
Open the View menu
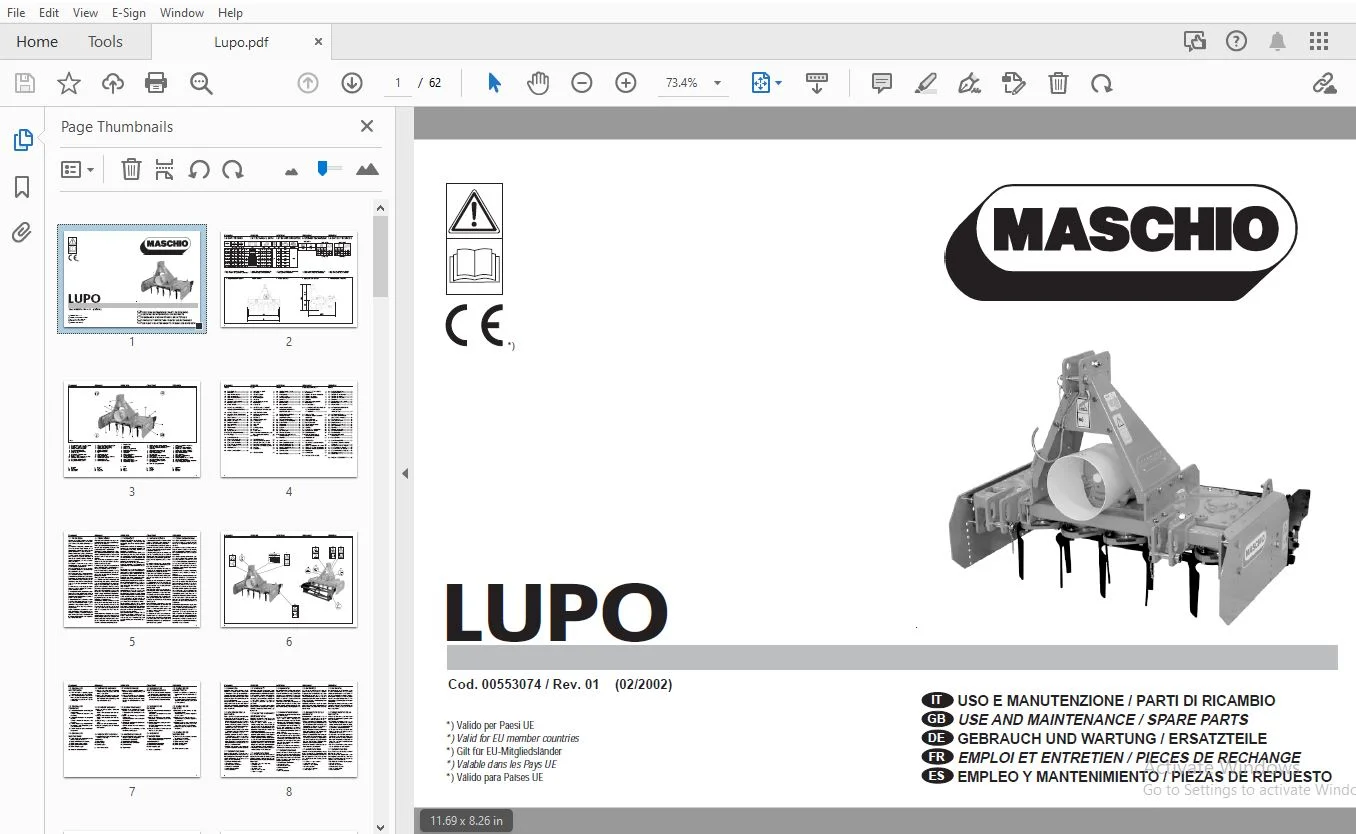click(85, 12)
